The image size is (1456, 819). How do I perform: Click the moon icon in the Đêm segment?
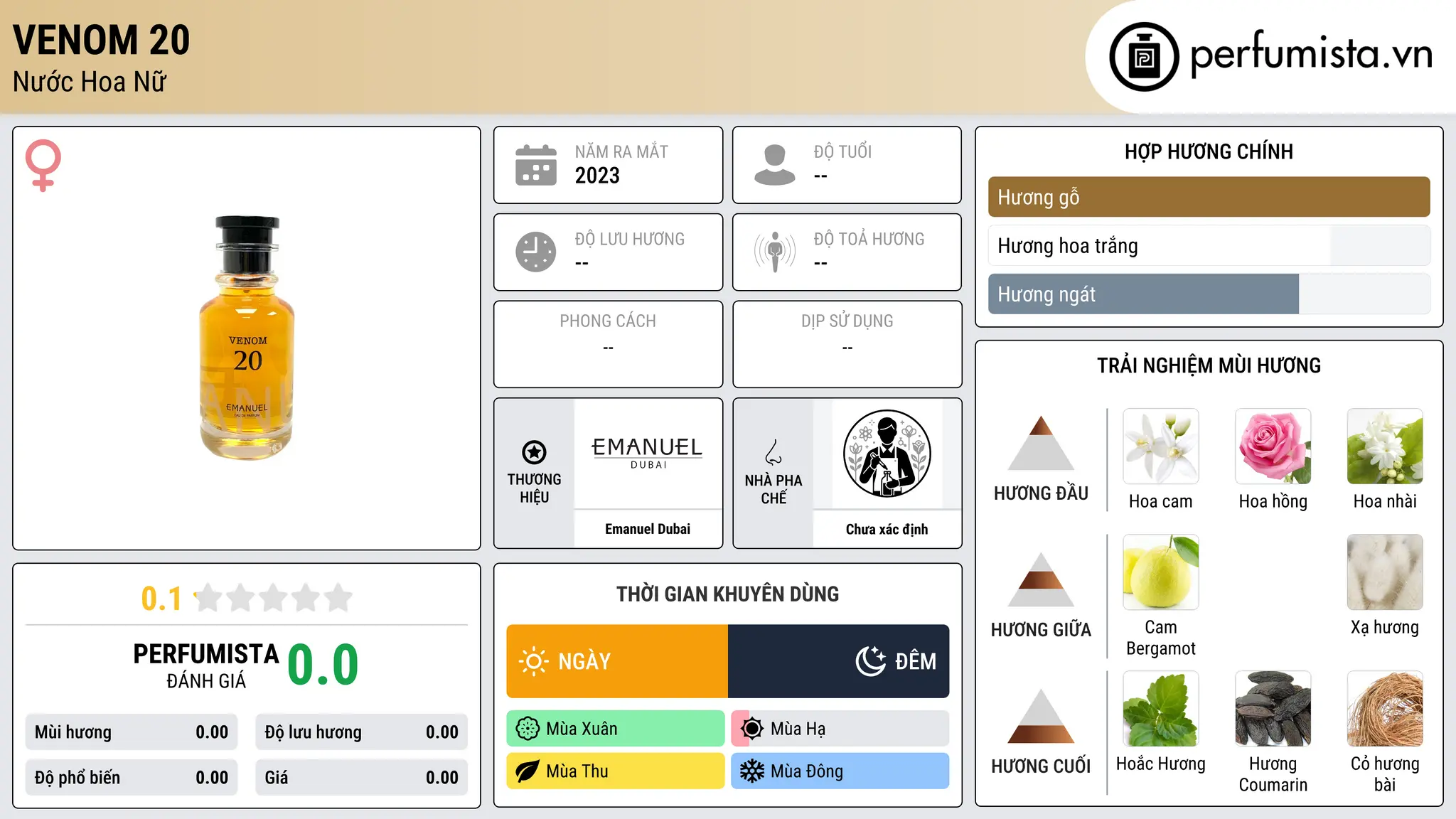pos(870,661)
